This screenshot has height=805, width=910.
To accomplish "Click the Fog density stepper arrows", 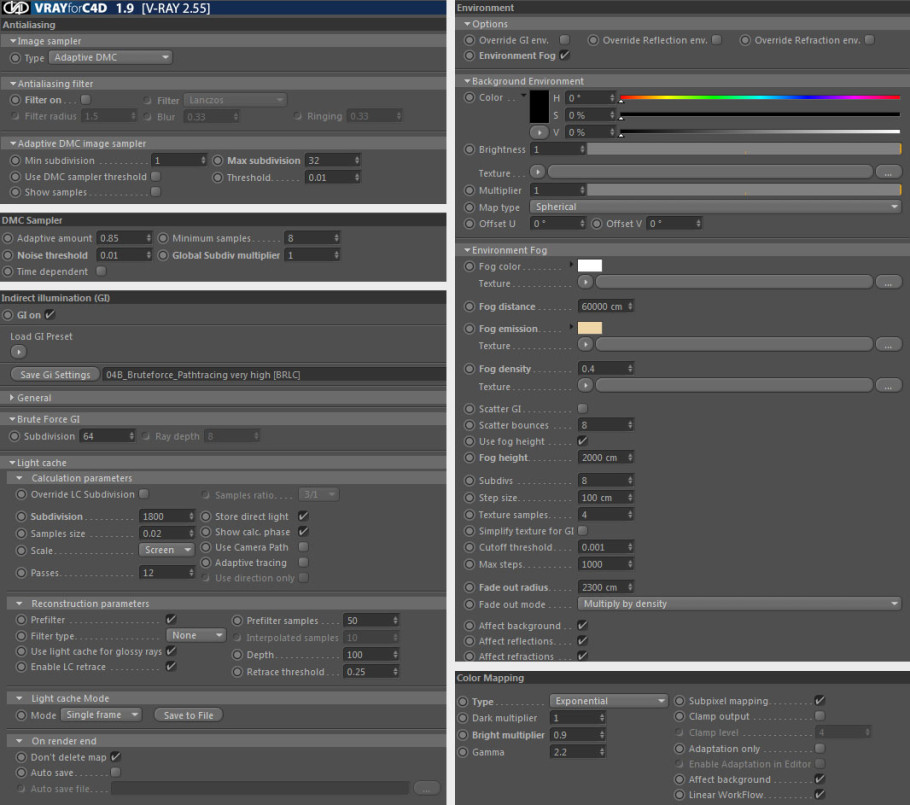I will tap(630, 369).
